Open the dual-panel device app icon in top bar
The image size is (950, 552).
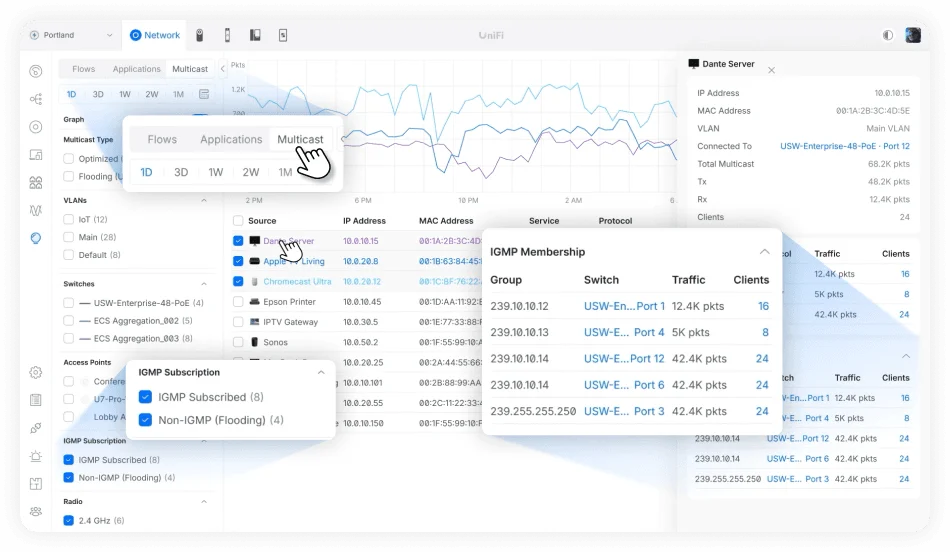[255, 35]
